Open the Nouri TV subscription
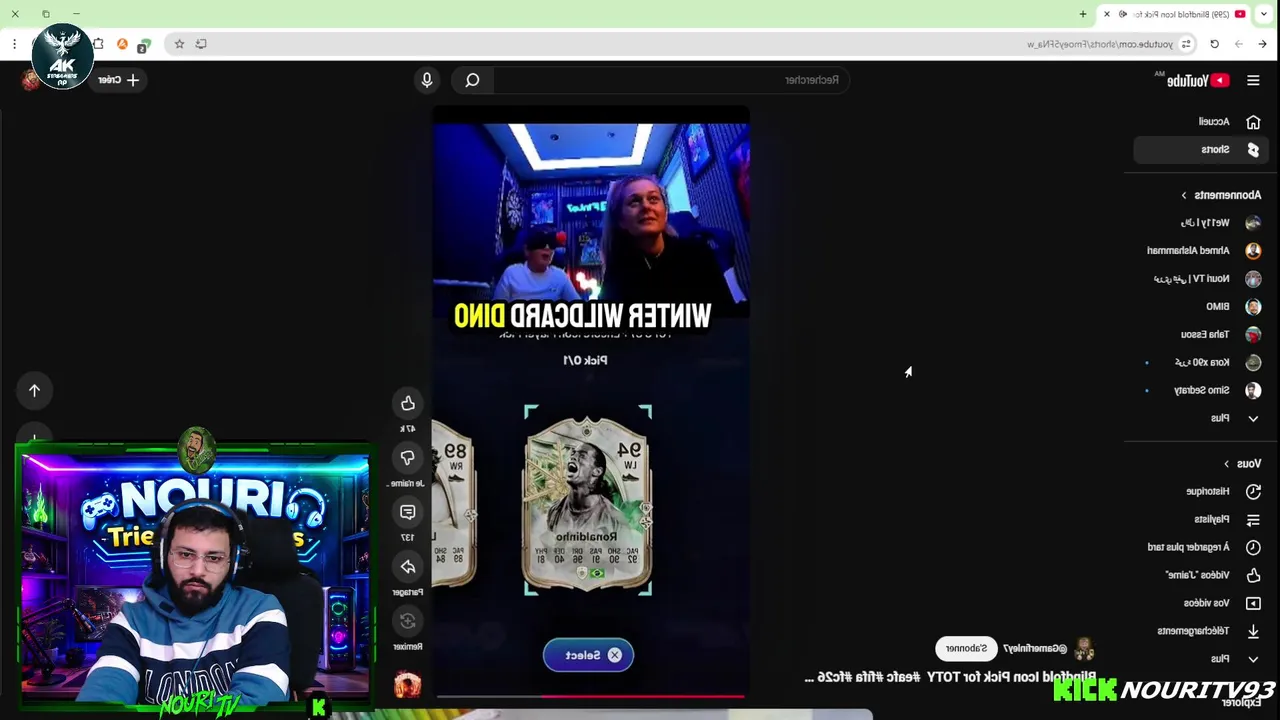This screenshot has width=1280, height=720. tap(1201, 279)
